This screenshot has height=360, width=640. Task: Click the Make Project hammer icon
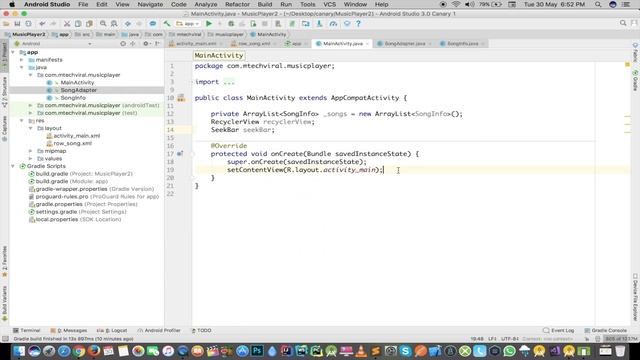click(x=167, y=24)
